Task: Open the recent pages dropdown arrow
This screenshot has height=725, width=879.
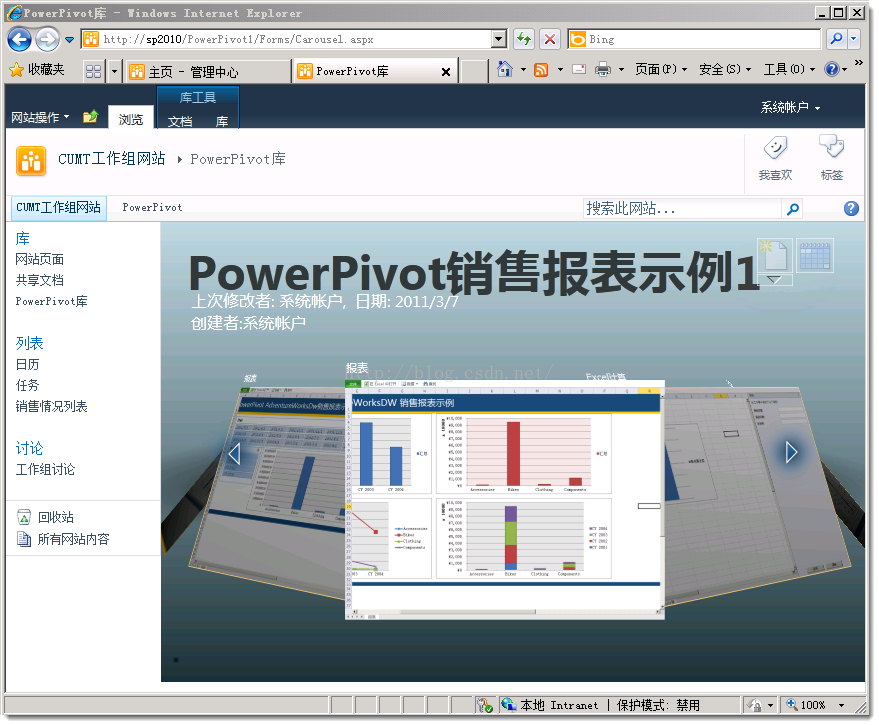Action: [70, 40]
